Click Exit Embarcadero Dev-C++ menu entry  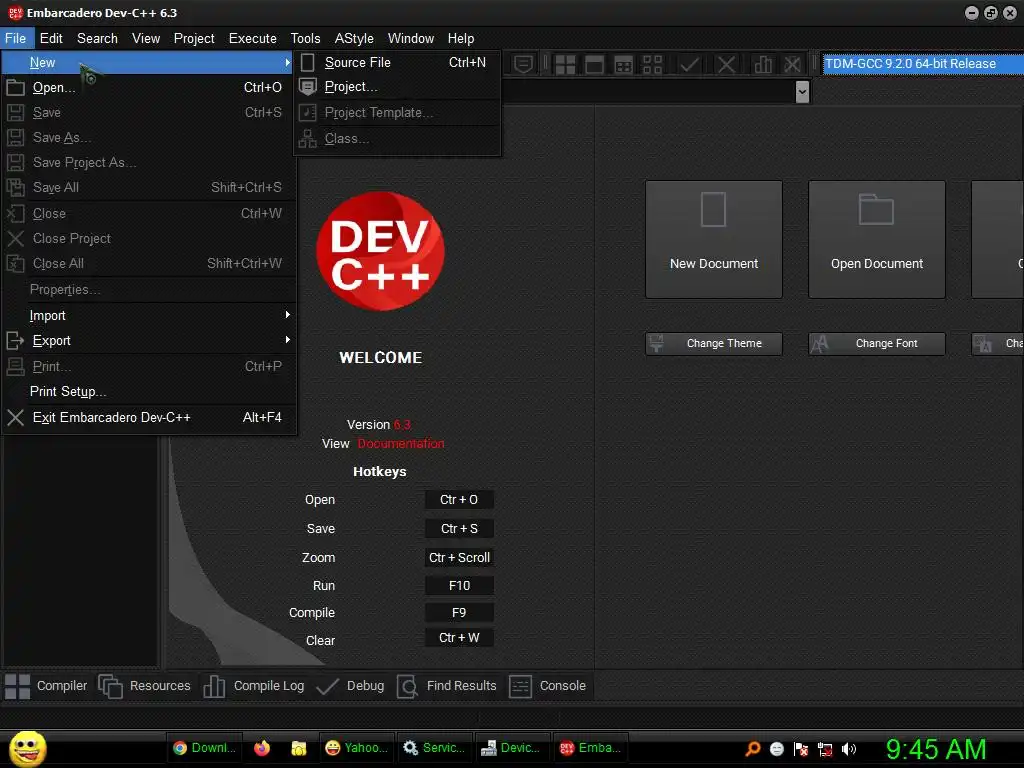(x=147, y=417)
